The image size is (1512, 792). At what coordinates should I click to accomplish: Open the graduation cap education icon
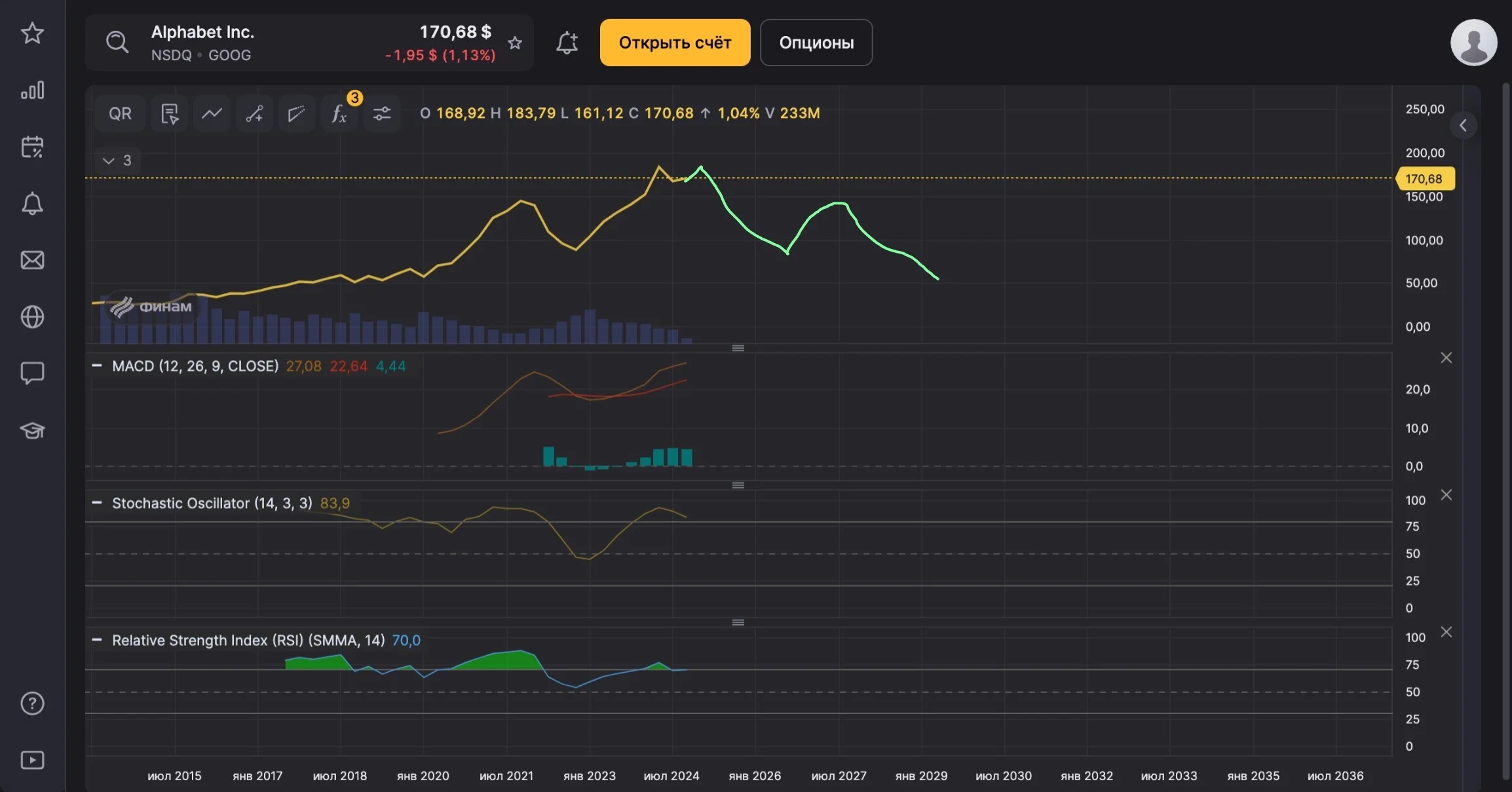32,430
